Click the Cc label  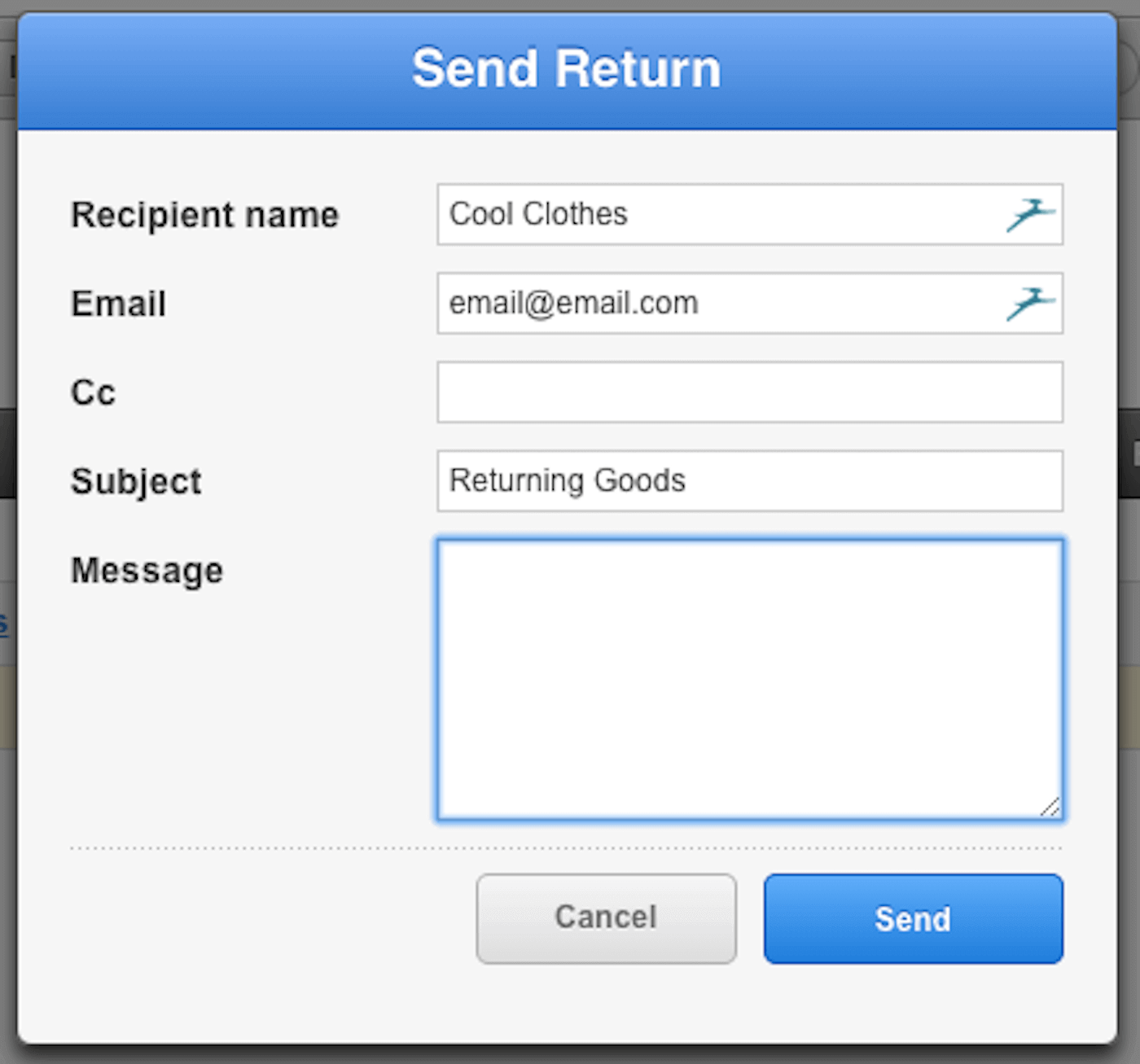point(94,393)
